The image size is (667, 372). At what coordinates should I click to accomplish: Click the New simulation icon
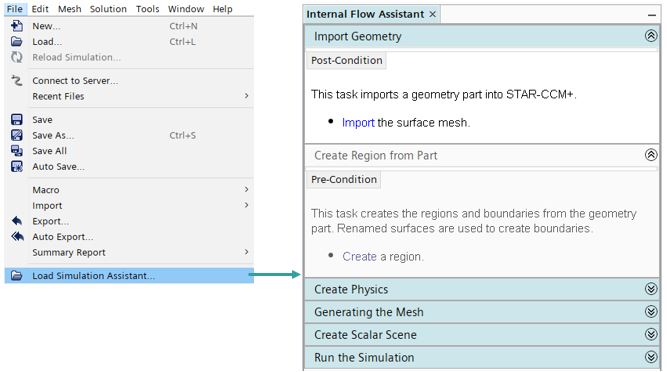(17, 26)
